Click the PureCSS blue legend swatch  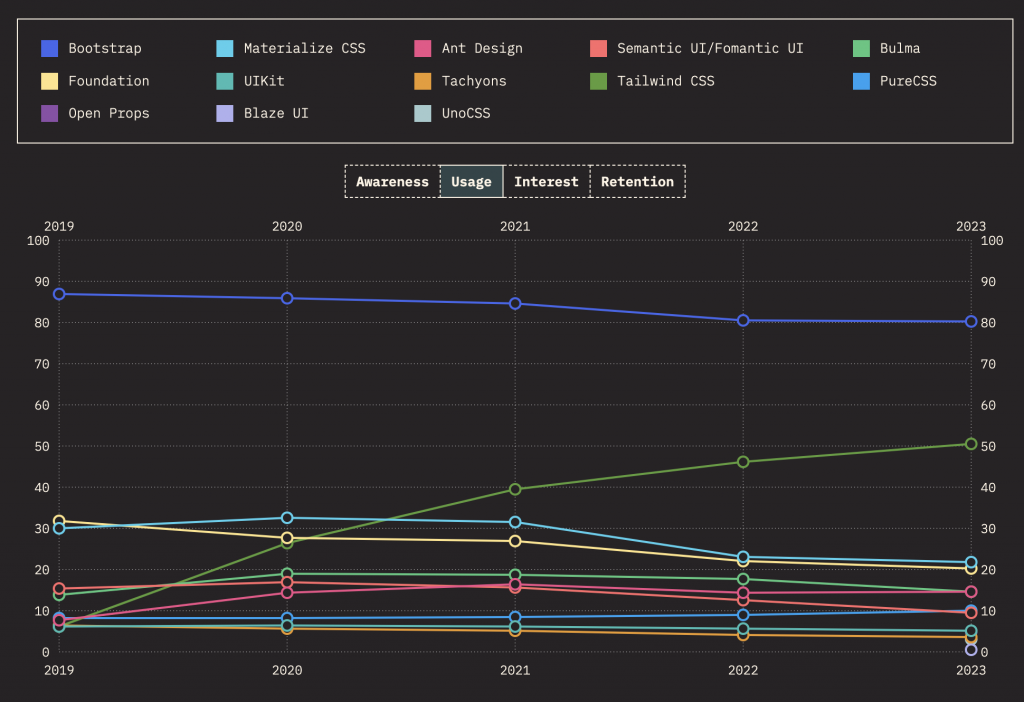[x=861, y=81]
